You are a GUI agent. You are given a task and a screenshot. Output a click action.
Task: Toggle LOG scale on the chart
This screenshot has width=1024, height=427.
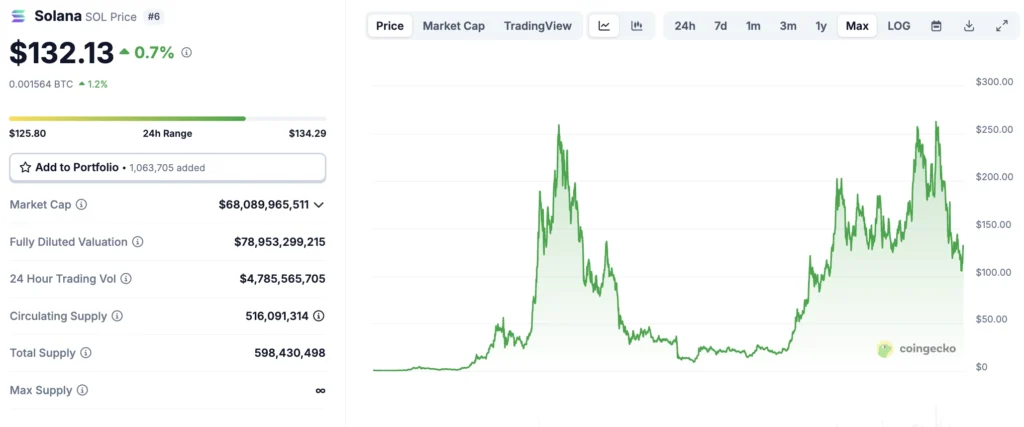click(899, 26)
